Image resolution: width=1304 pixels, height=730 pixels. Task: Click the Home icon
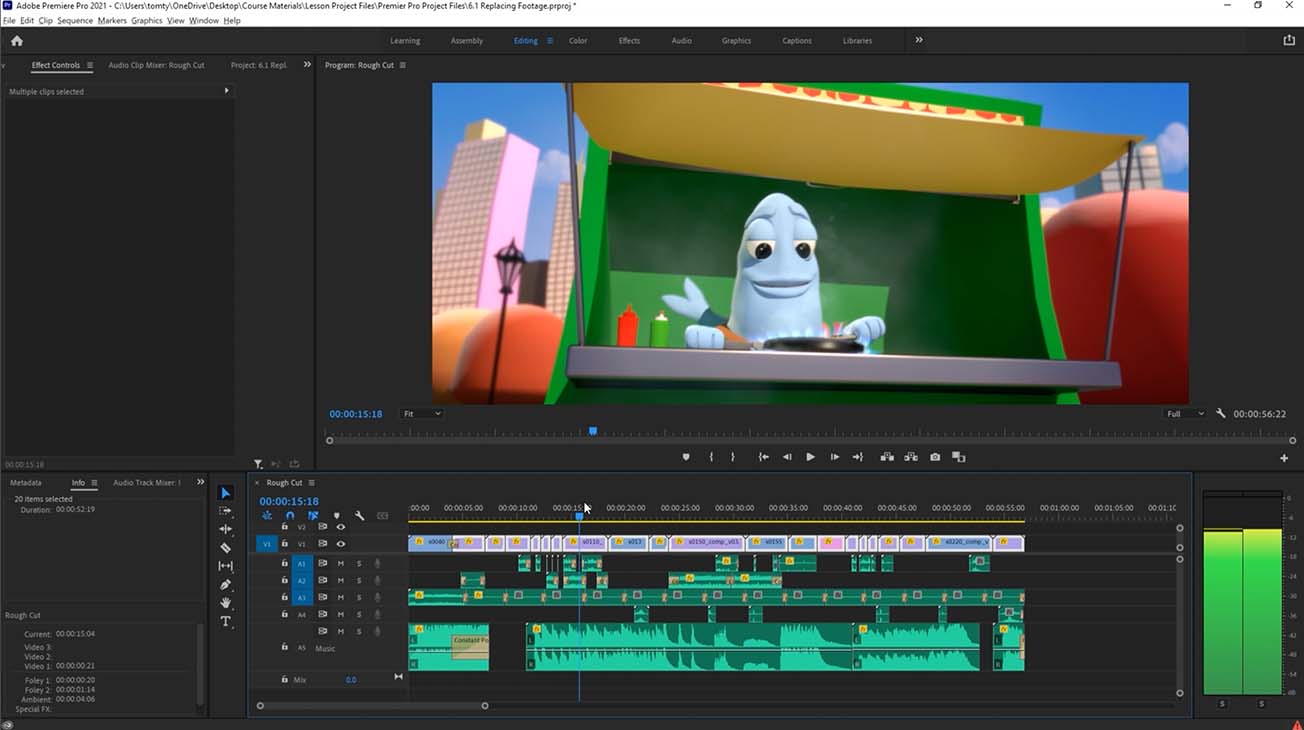click(16, 41)
